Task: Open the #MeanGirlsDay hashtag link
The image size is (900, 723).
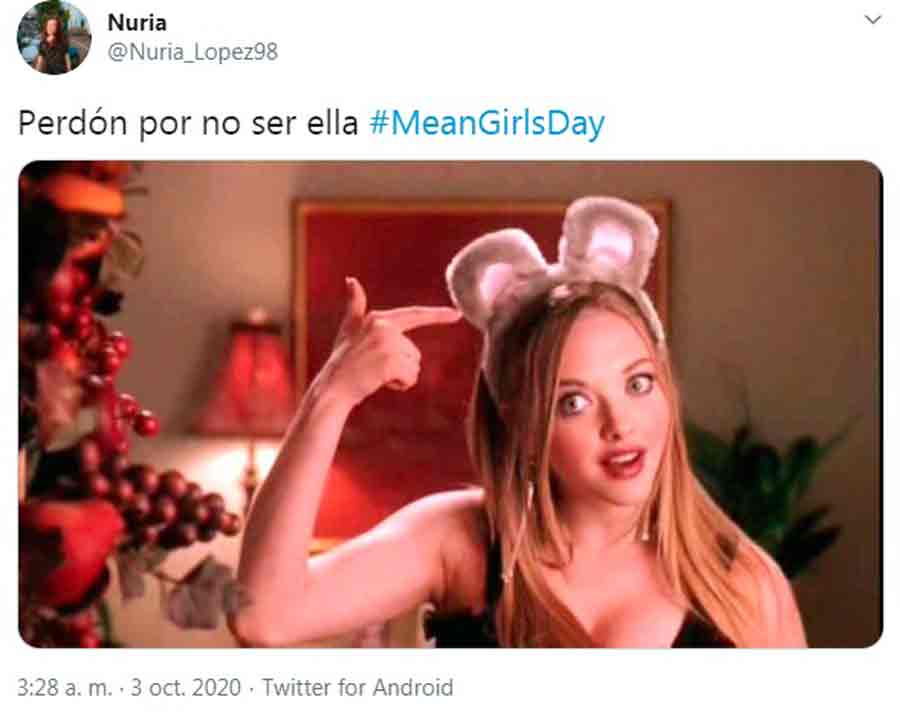Action: point(486,123)
